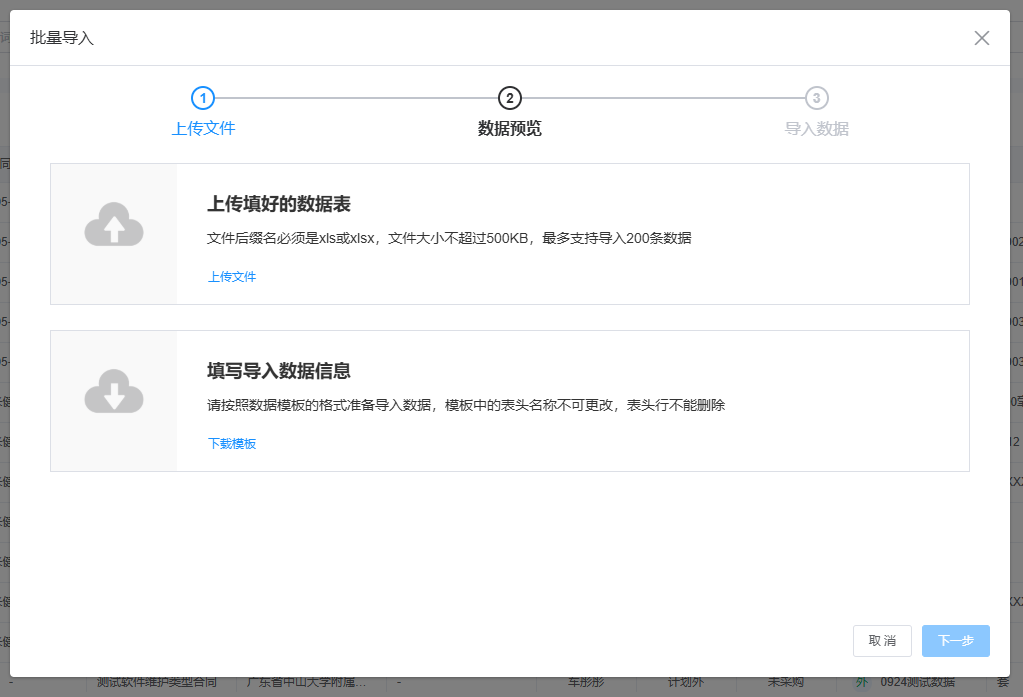Select the 数据预览 step label
This screenshot has height=697, width=1023.
pos(510,129)
